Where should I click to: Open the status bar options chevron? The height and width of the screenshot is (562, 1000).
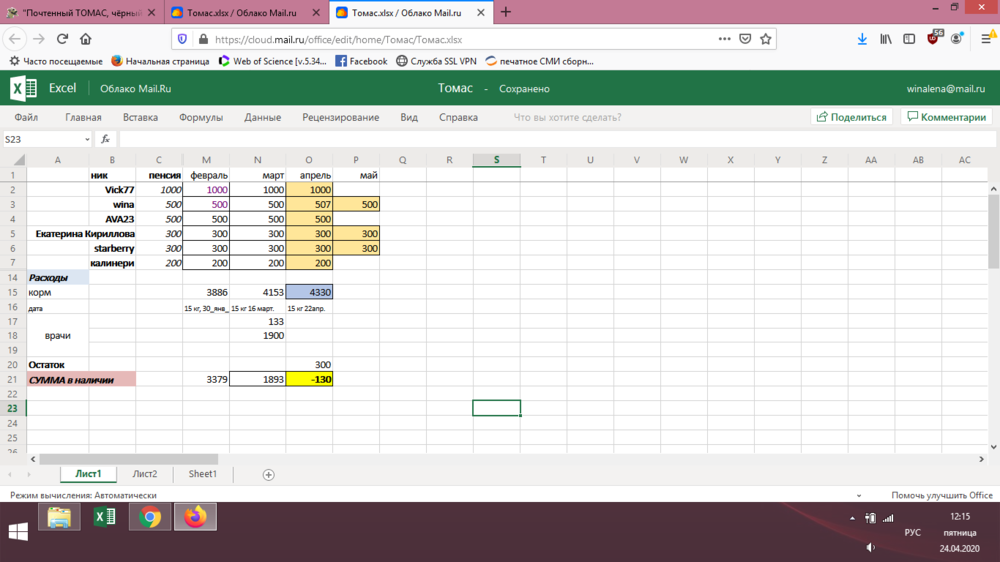pos(858,495)
